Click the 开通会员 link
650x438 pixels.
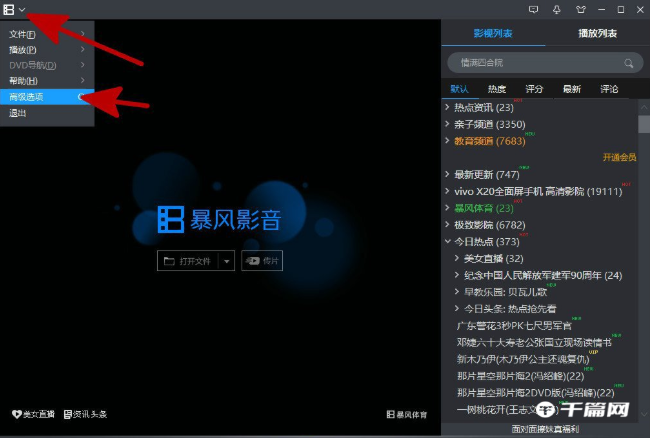coord(619,157)
